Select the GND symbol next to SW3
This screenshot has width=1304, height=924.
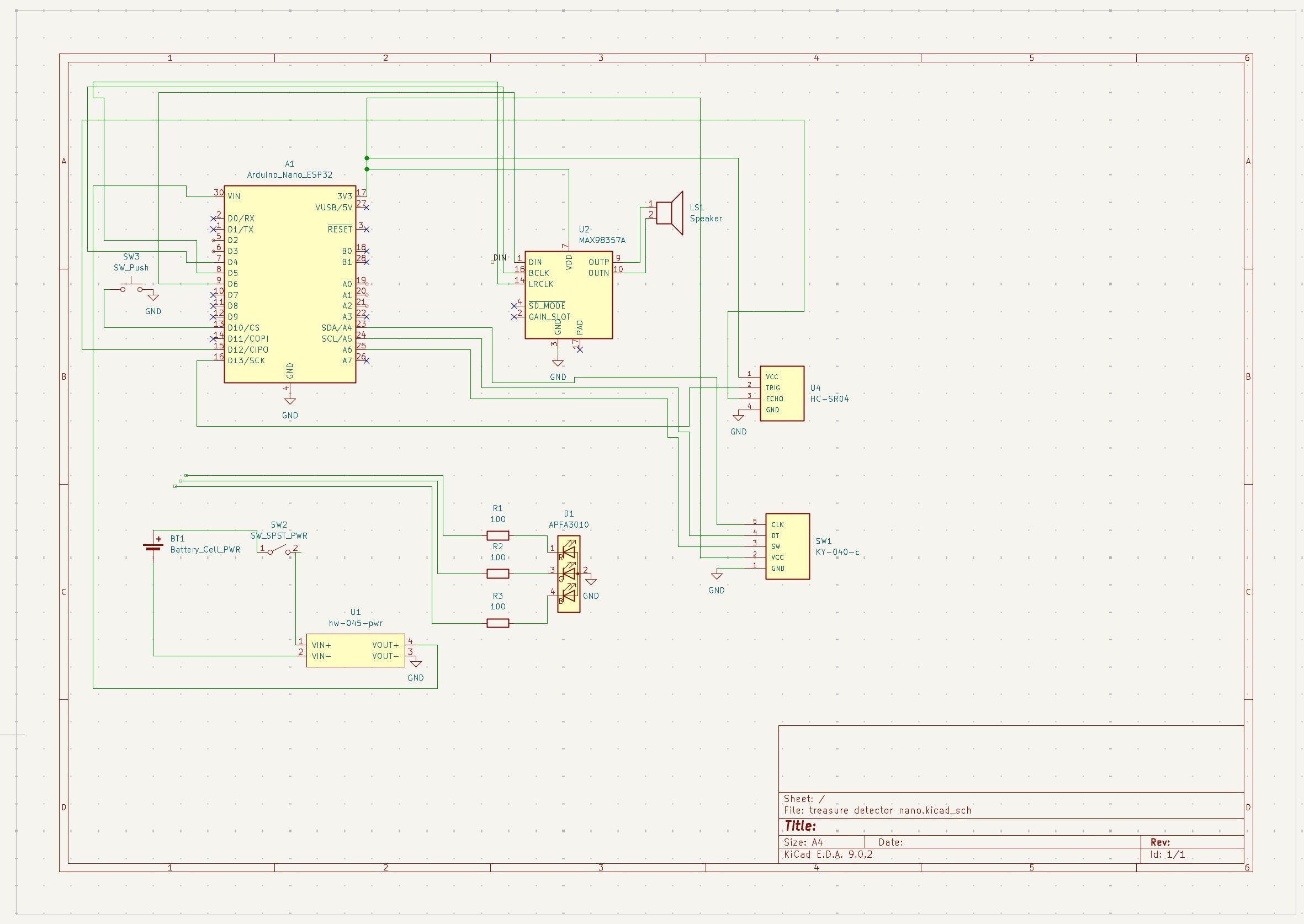pyautogui.click(x=153, y=296)
